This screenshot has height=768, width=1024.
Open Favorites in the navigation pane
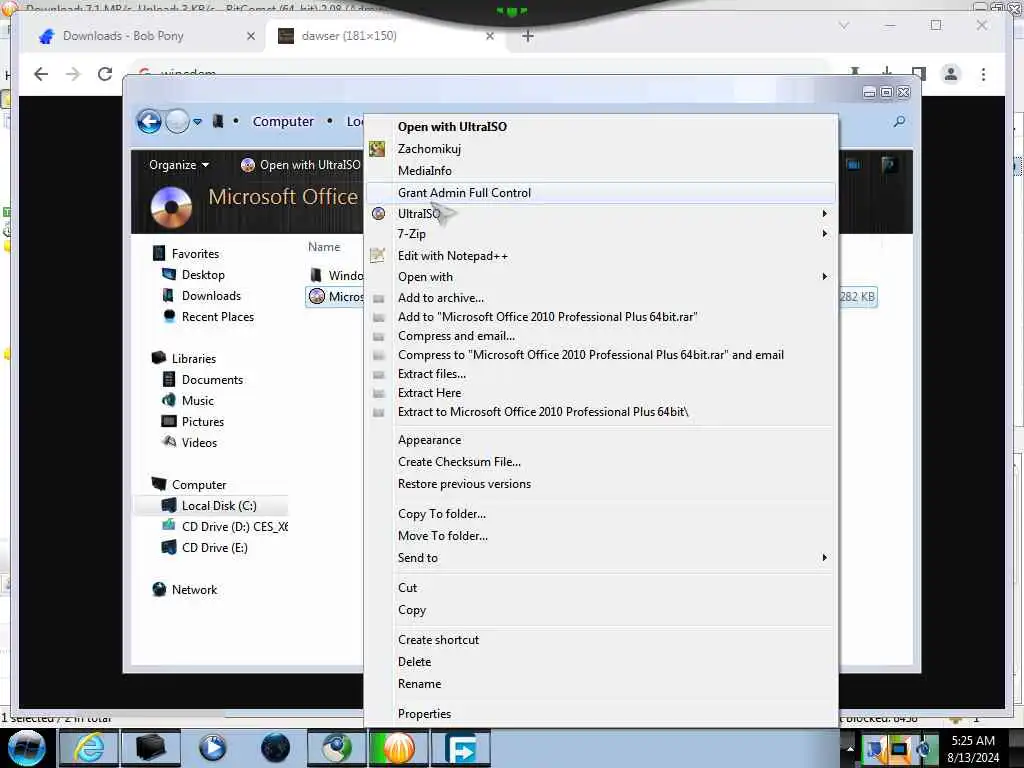click(195, 253)
